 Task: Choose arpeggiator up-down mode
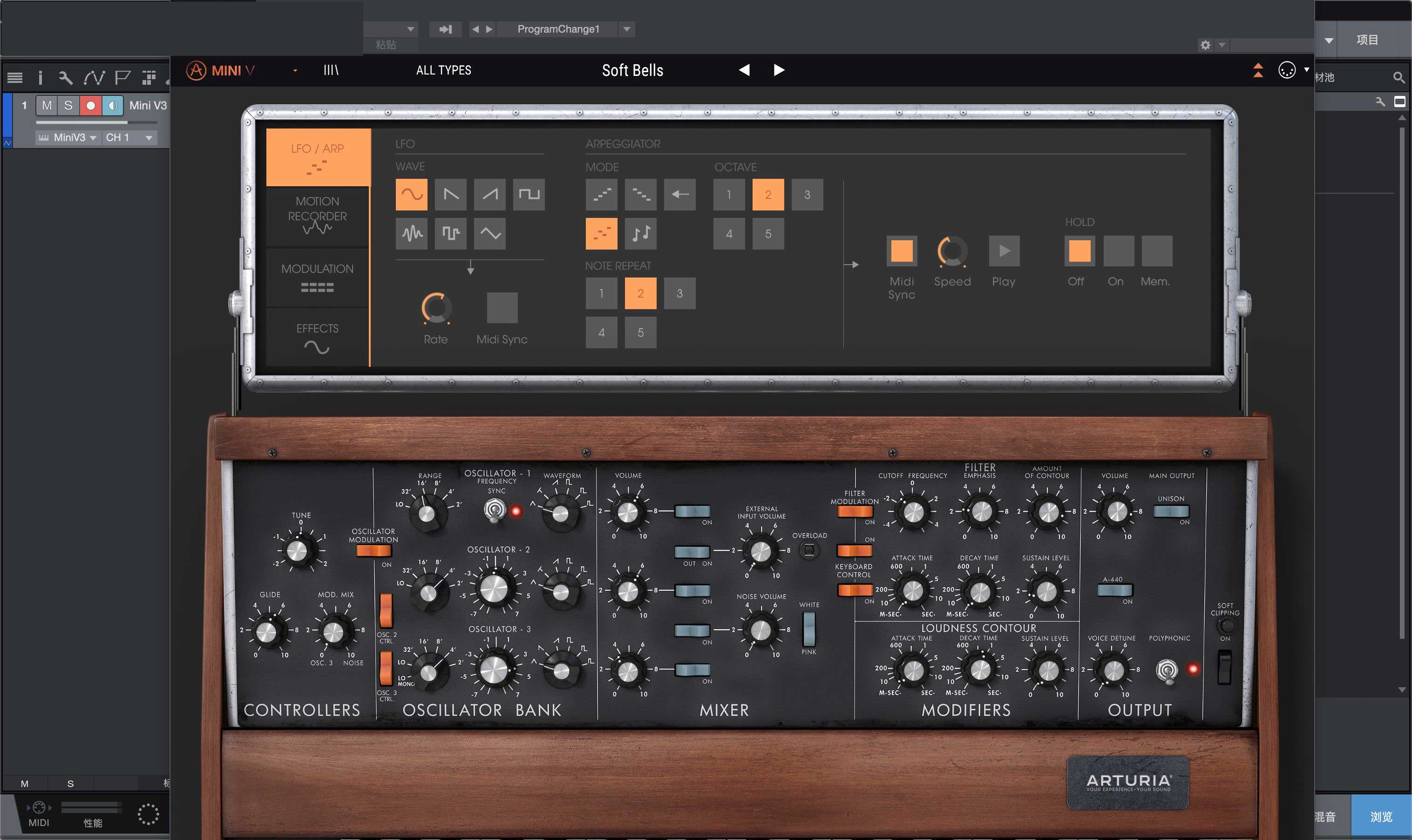click(x=601, y=233)
